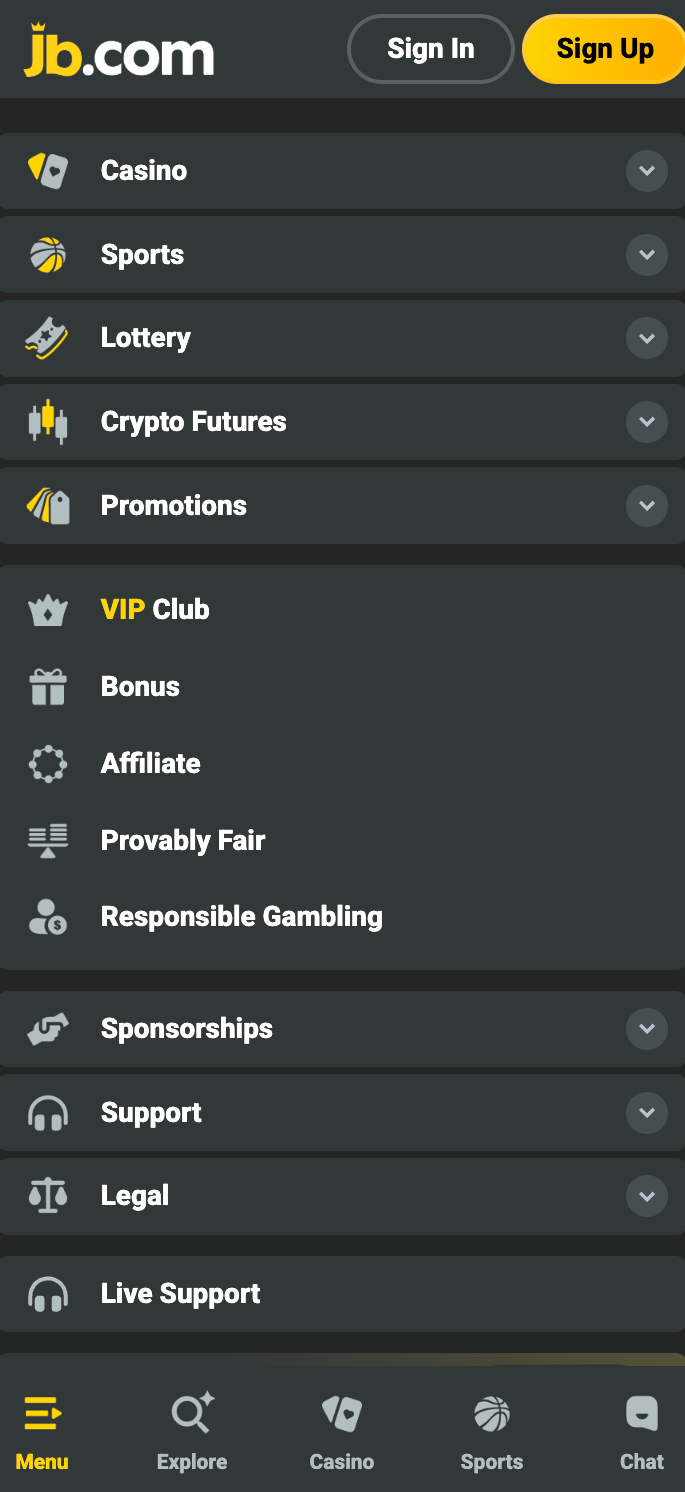
Task: Click the VIP Club crown icon
Action: (x=47, y=610)
